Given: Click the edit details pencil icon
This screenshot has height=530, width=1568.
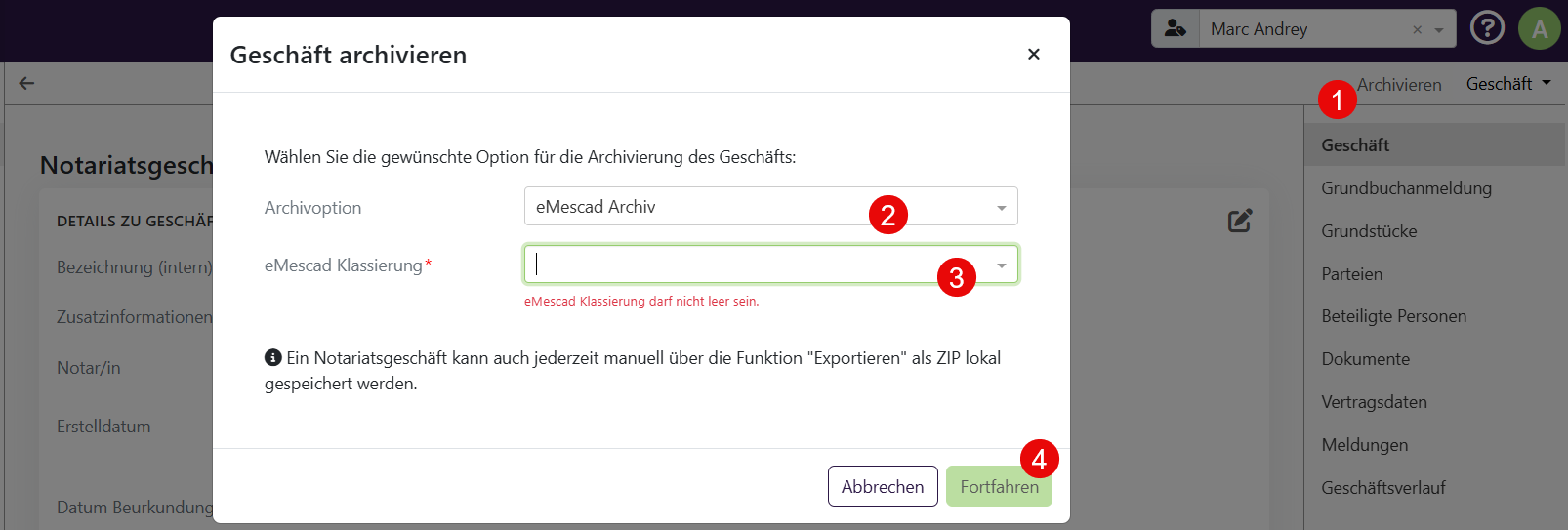Looking at the screenshot, I should point(1240,221).
